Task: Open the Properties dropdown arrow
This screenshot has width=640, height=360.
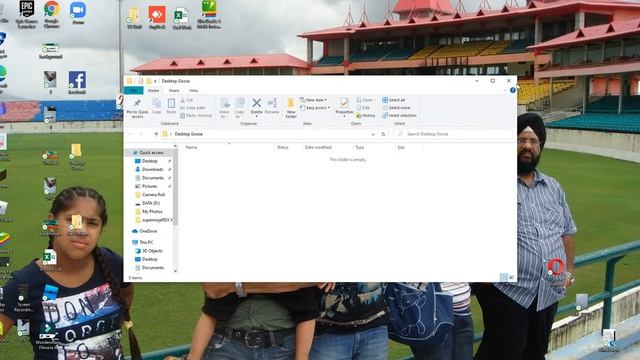Action: [344, 117]
